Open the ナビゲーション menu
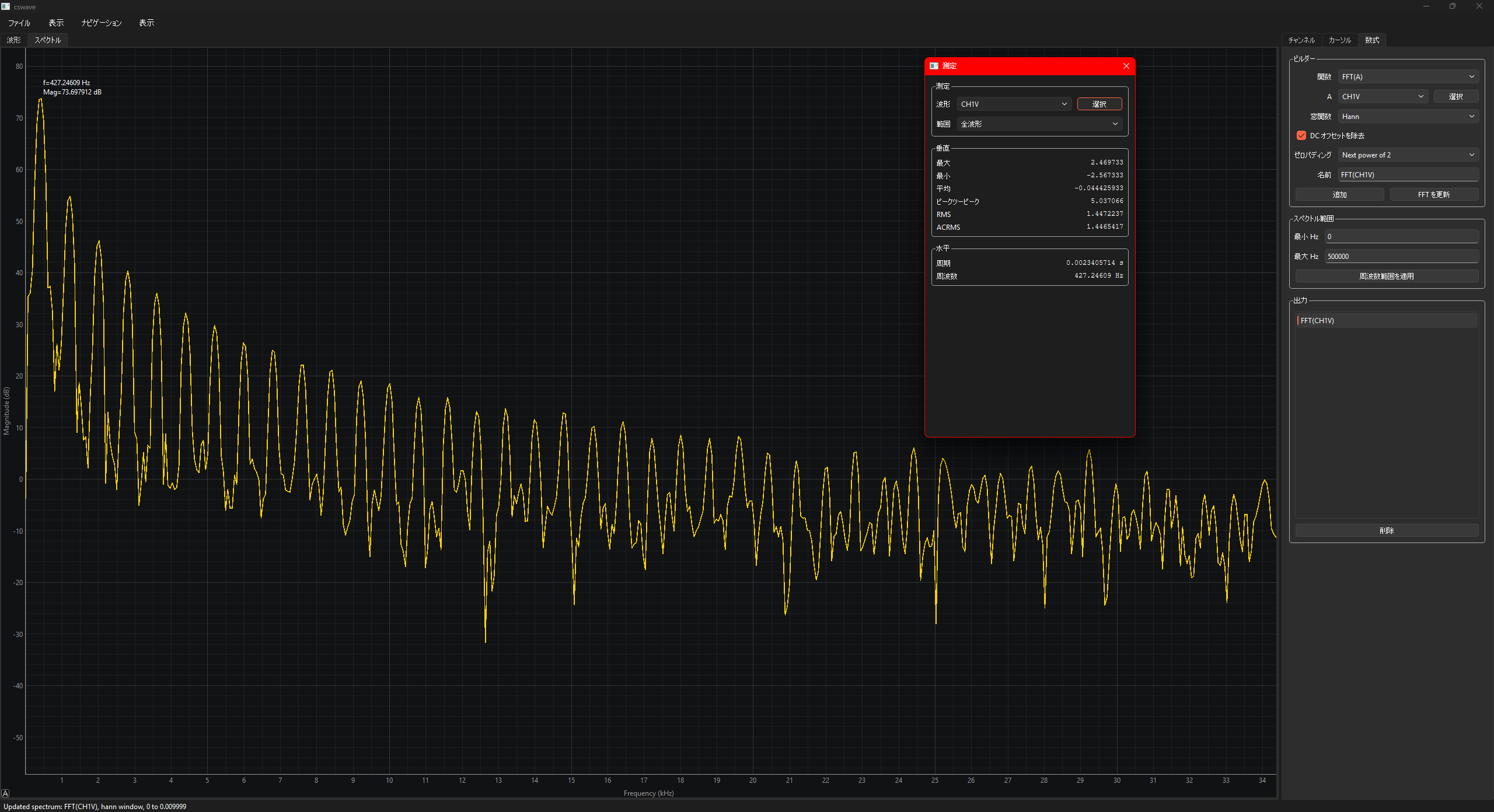This screenshot has height=812, width=1494. pos(102,23)
